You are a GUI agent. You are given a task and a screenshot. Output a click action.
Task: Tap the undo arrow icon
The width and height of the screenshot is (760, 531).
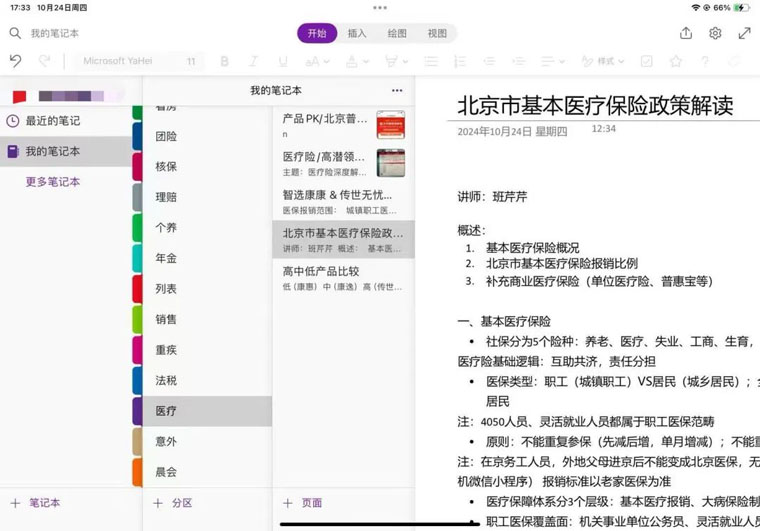[15, 61]
